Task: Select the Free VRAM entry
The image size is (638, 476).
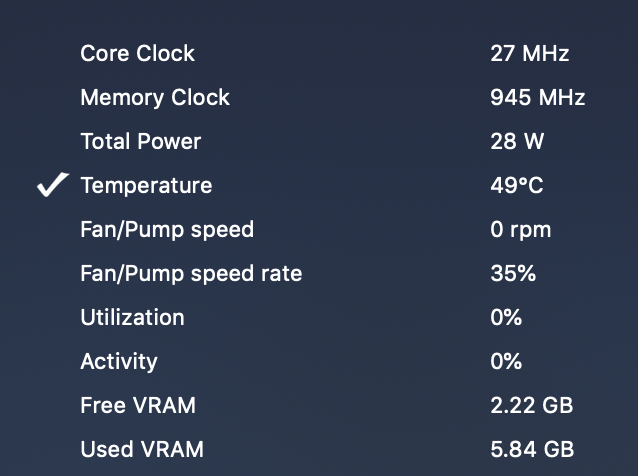Action: (138, 406)
